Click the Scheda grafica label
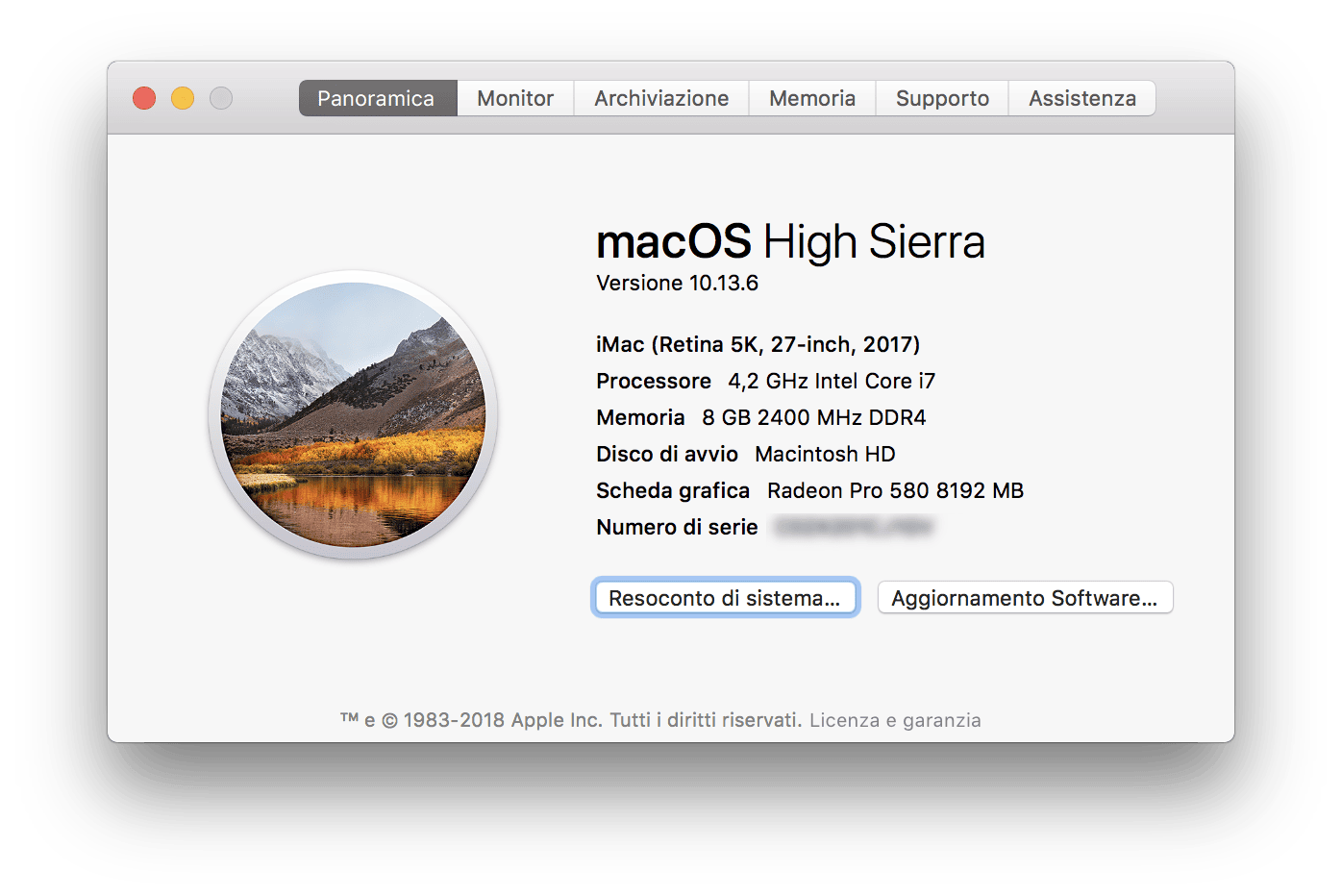Image resolution: width=1342 pixels, height=896 pixels. [673, 490]
